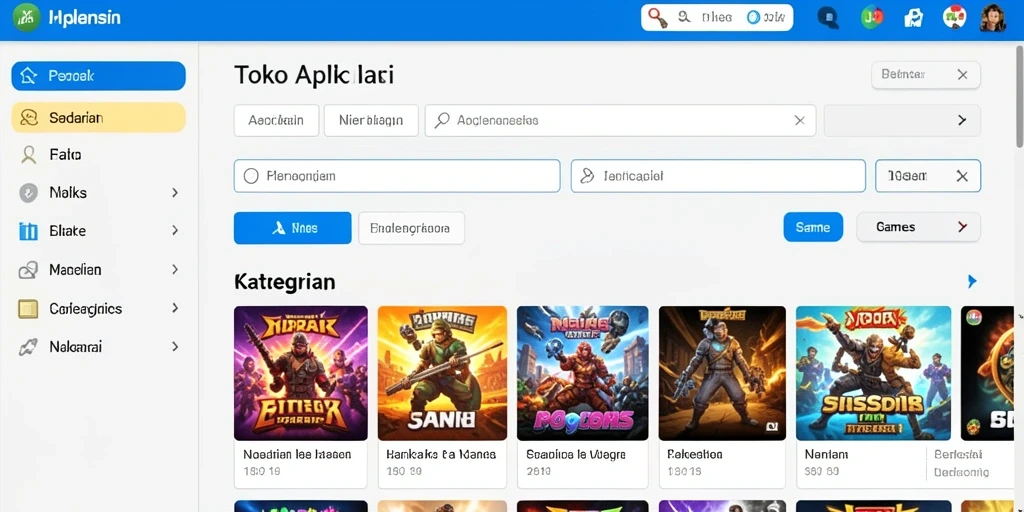Expand the Carleagnics sidebar item chevron
1024x512 pixels.
click(174, 308)
